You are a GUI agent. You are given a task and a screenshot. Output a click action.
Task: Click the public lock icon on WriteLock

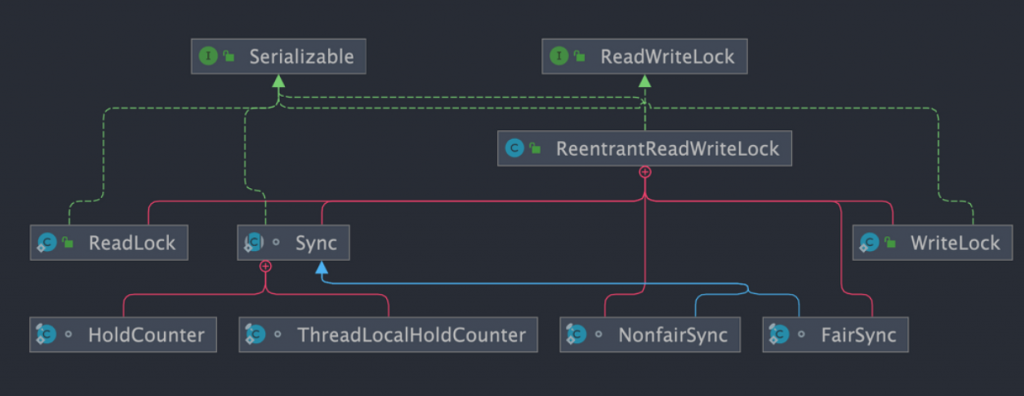890,243
